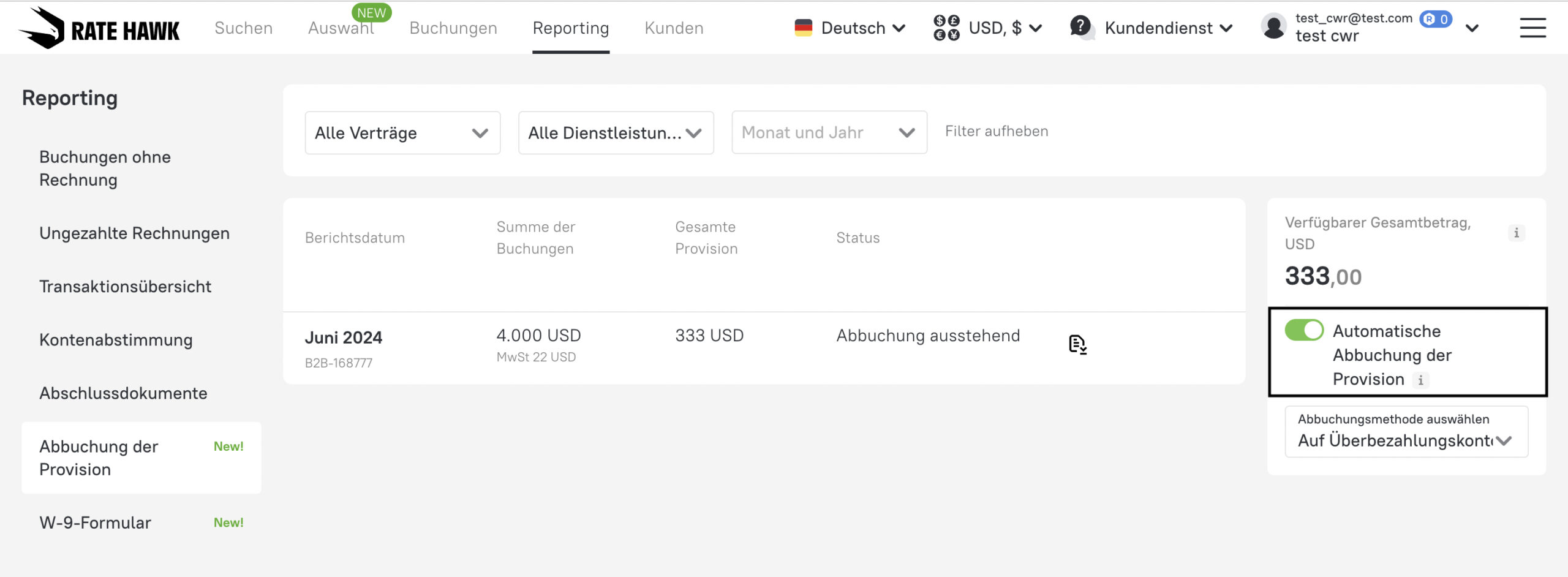Go to the Kunden tab
Screen dimensions: 1568x577
(674, 28)
